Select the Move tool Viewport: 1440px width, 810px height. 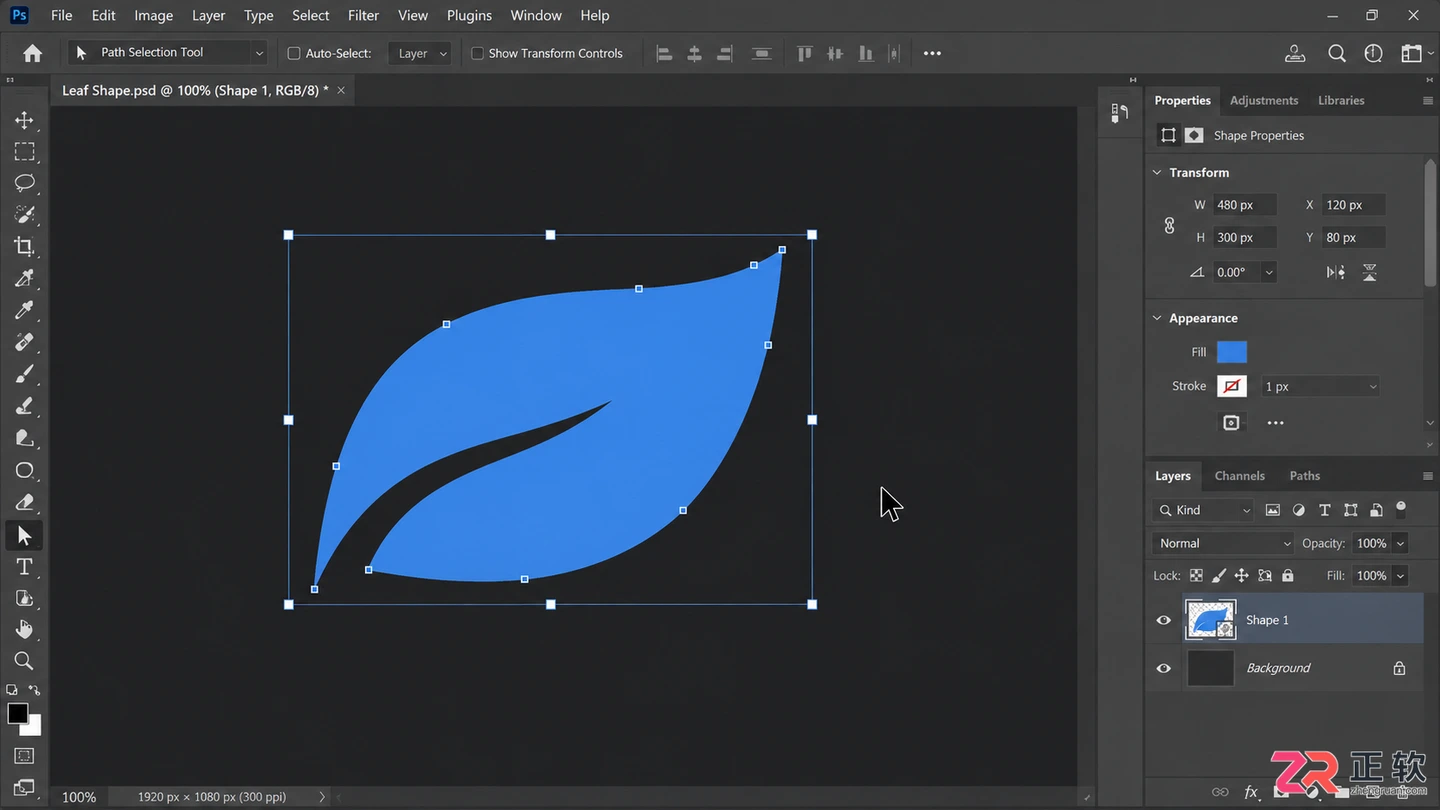click(x=24, y=120)
